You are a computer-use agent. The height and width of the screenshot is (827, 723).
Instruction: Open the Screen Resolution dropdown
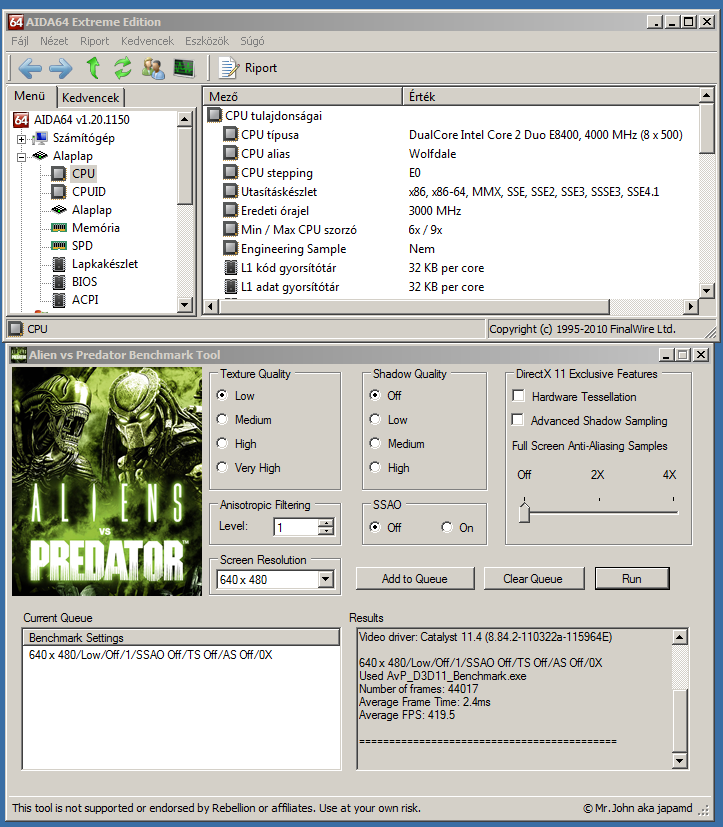pos(326,579)
